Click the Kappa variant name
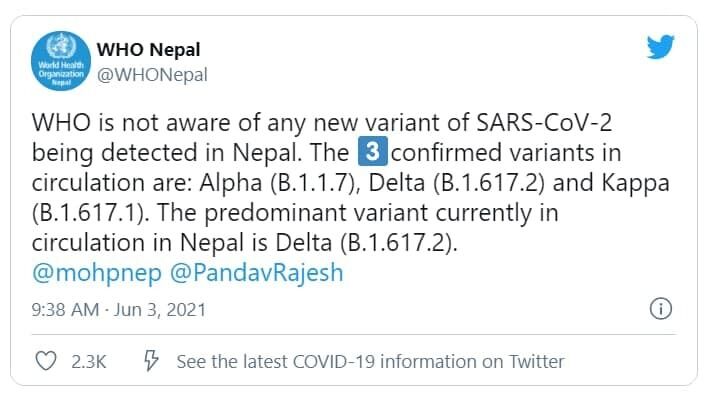This screenshot has height=393, width=708. [635, 184]
